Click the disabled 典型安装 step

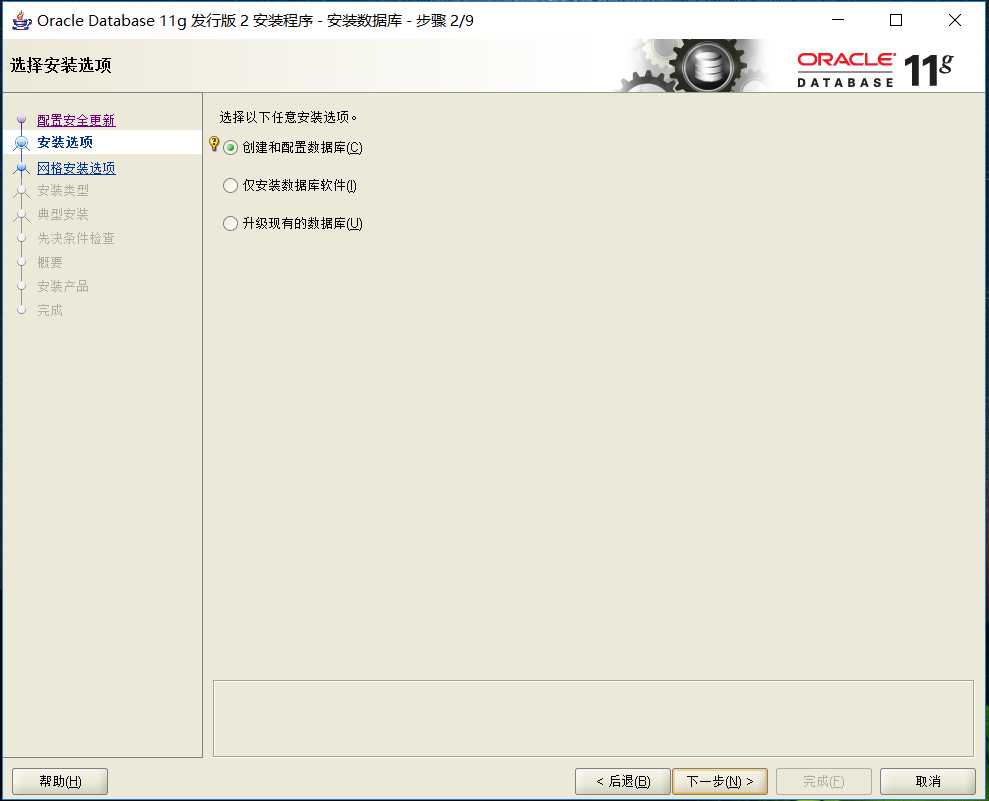point(62,214)
